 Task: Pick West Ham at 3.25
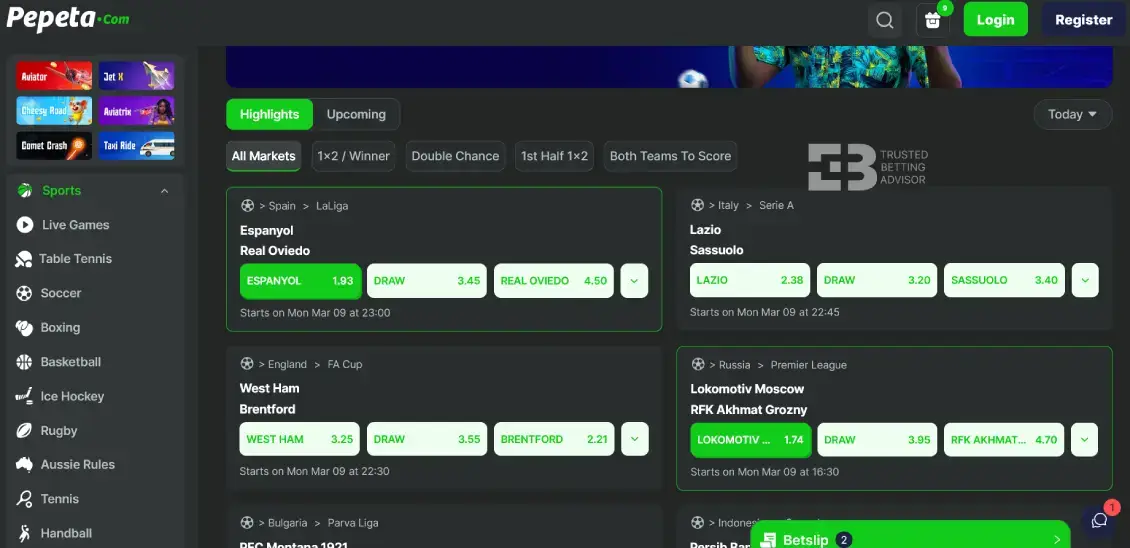299,438
